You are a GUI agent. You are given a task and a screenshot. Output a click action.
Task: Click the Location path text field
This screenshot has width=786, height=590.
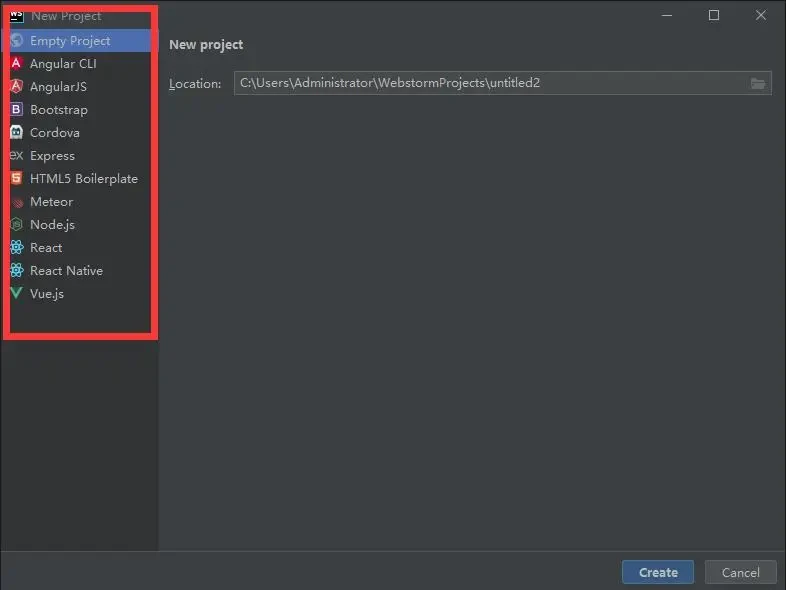pos(490,83)
